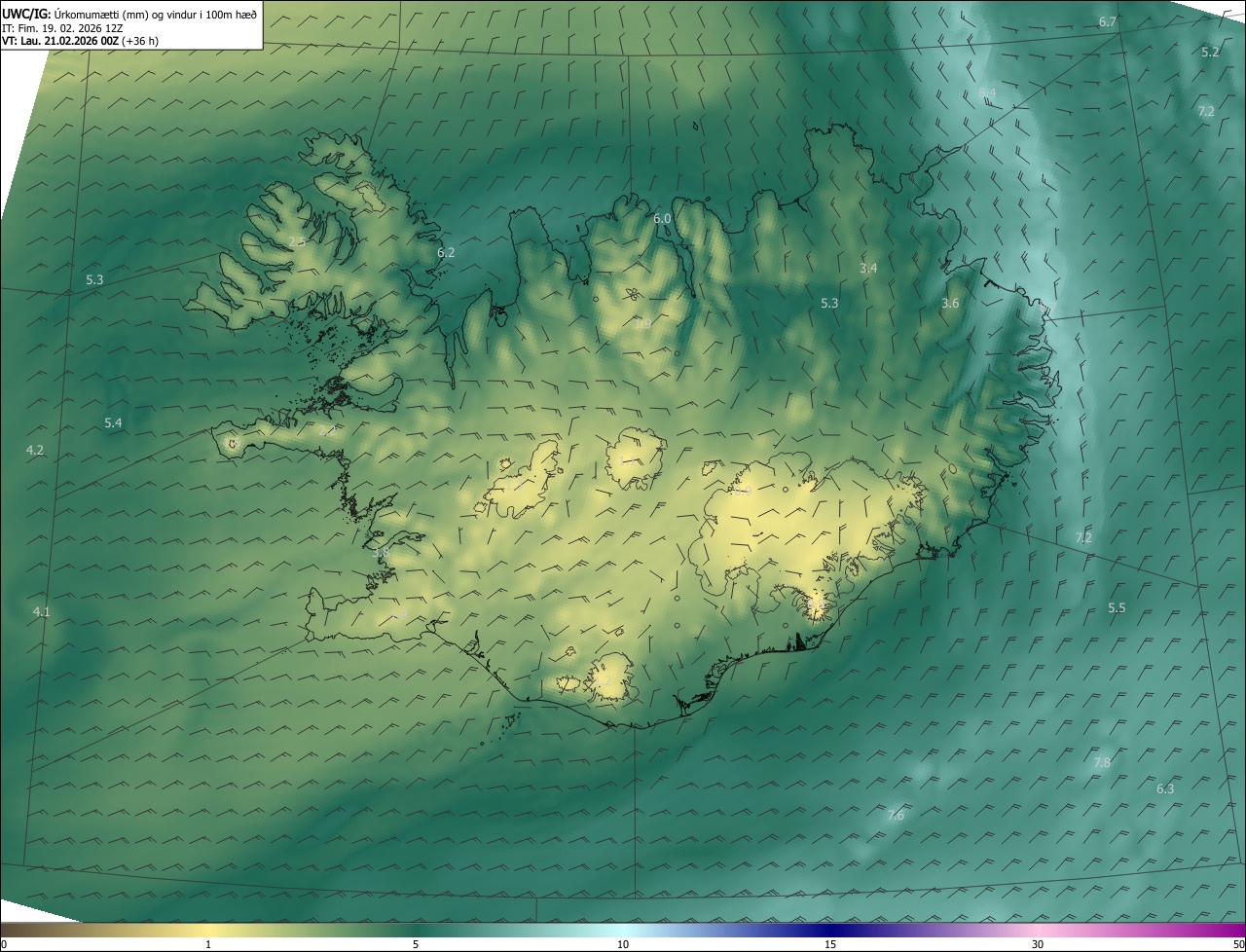This screenshot has height=952, width=1246.
Task: Click the map value label '7.8'
Action: [x=1102, y=762]
